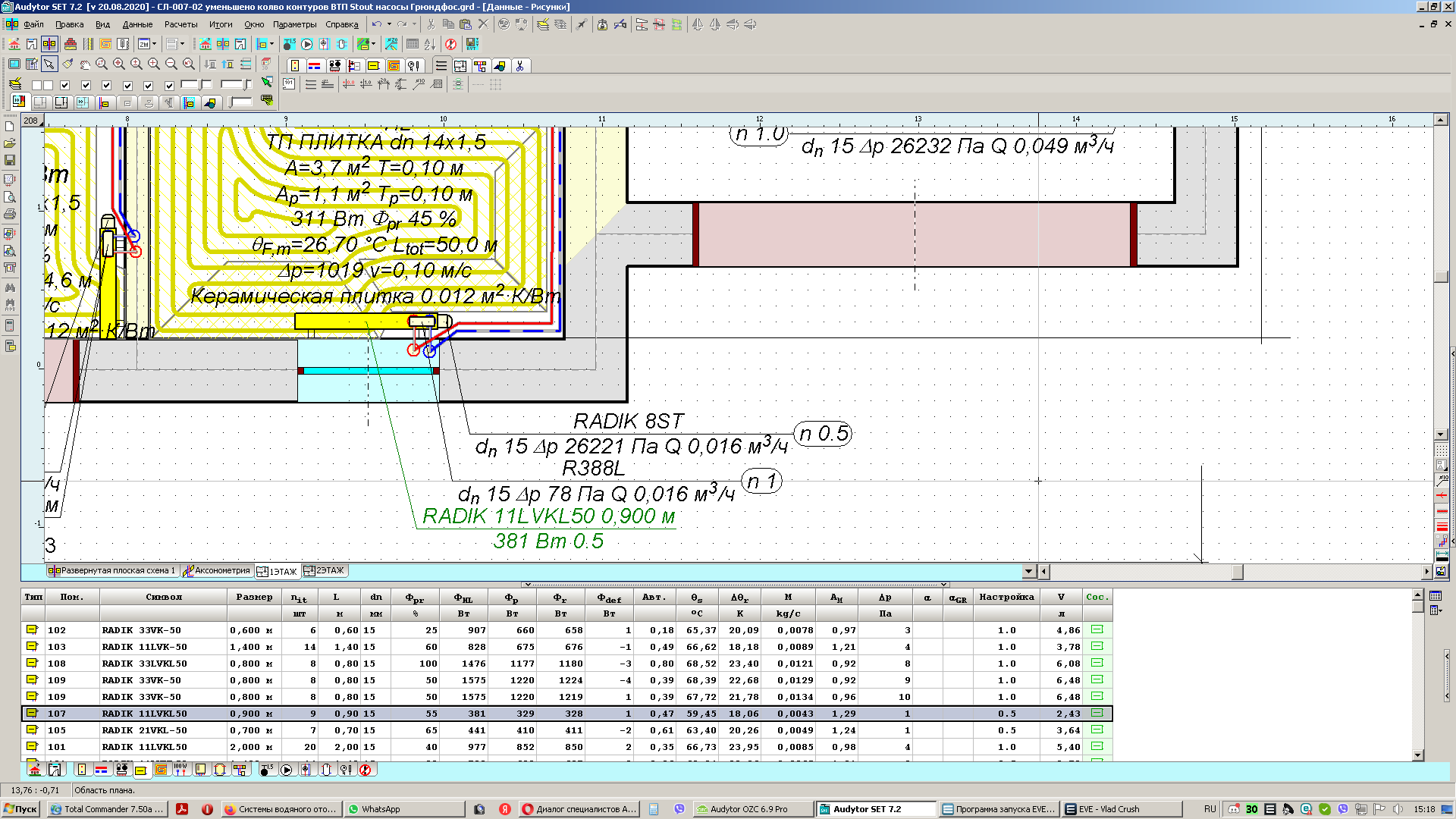Image resolution: width=1456 pixels, height=819 pixels.
Task: Toggle the first checked layer checkbox
Action: coord(65,86)
